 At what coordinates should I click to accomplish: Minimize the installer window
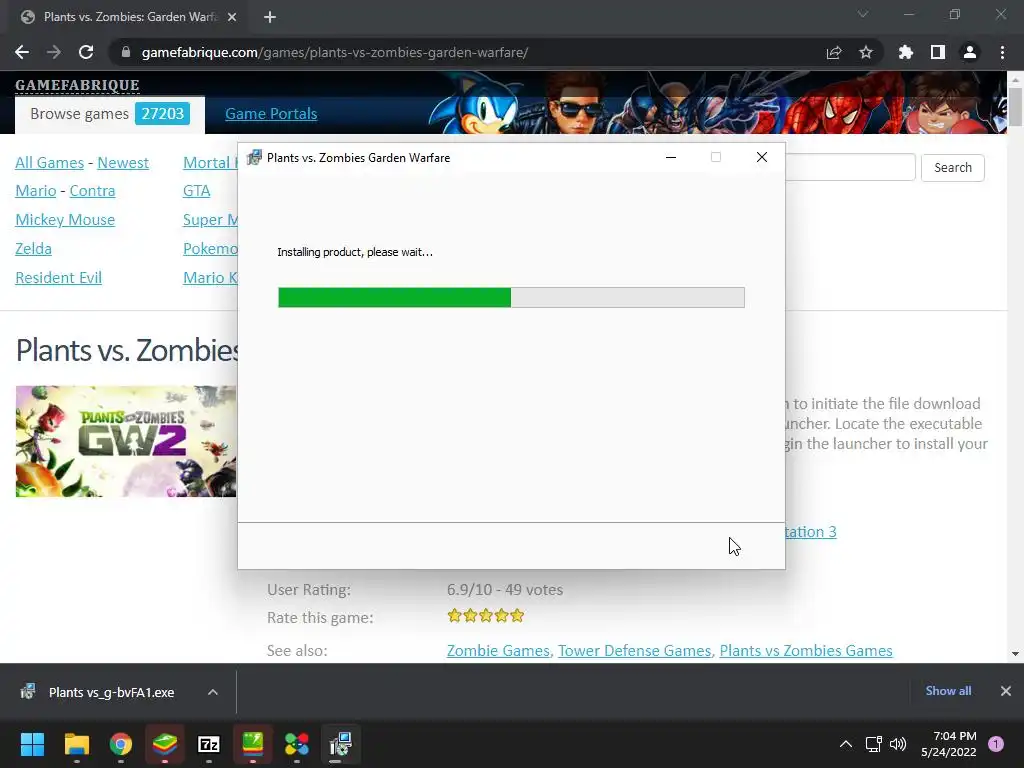(671, 157)
